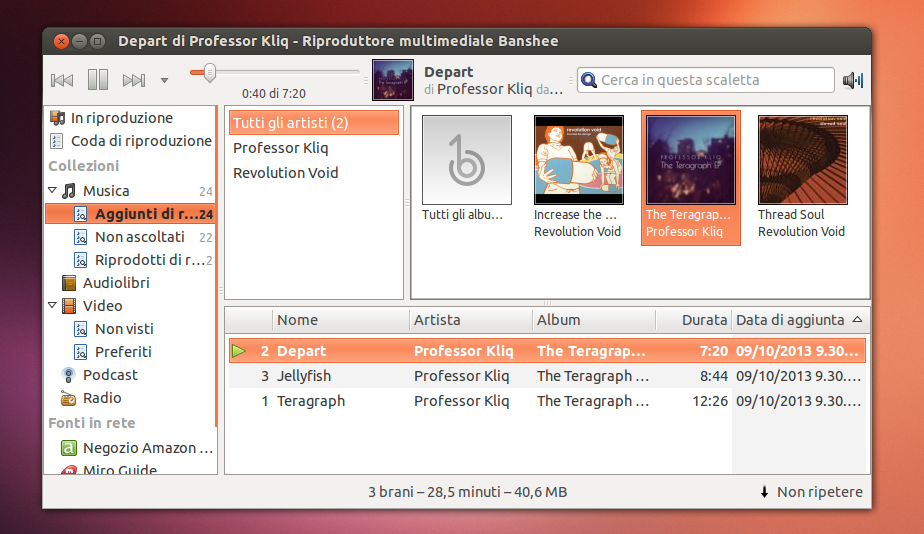Sort tracks by Durata column
The height and width of the screenshot is (534, 924).
pos(694,320)
